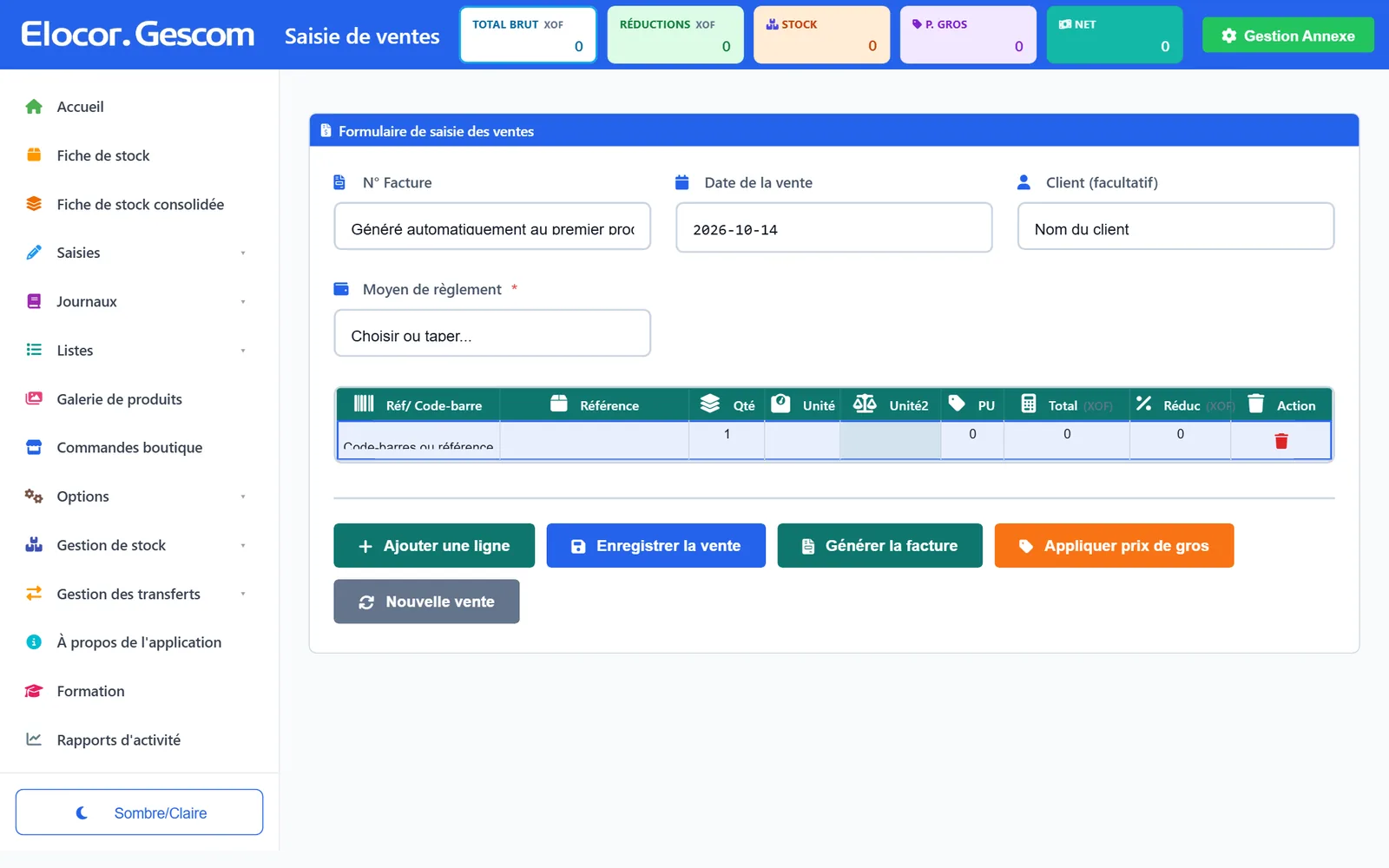Toggle Sombre/Claire theme mode

[x=139, y=812]
